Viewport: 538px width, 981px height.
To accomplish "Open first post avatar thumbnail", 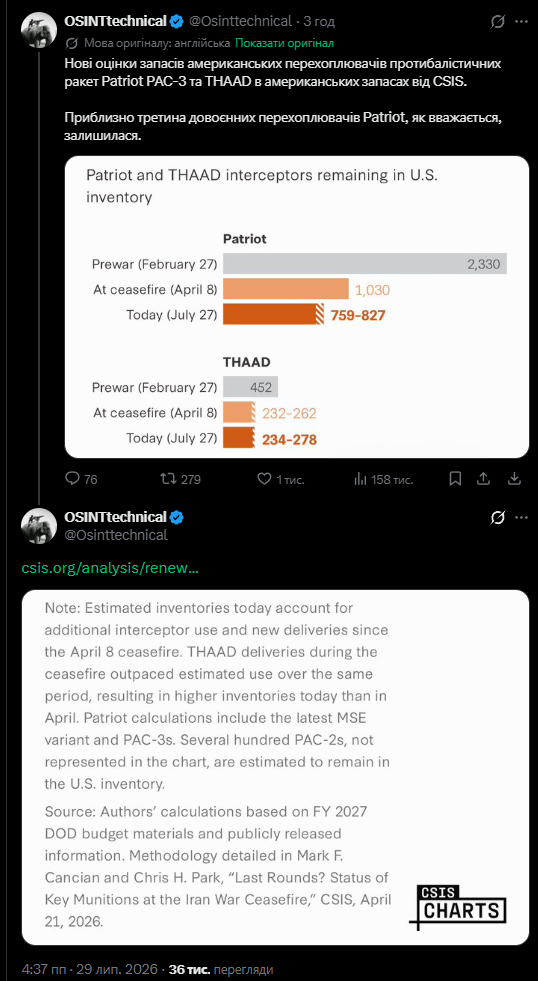I will click(39, 29).
